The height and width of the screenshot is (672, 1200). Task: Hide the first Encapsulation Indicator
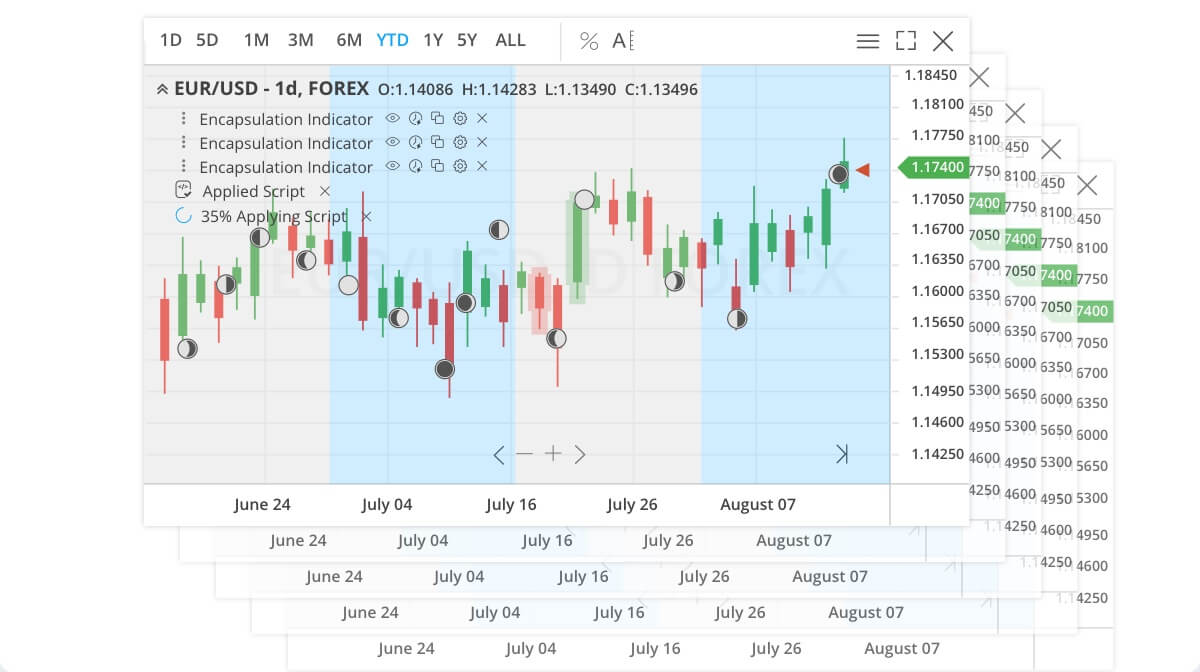(x=393, y=118)
